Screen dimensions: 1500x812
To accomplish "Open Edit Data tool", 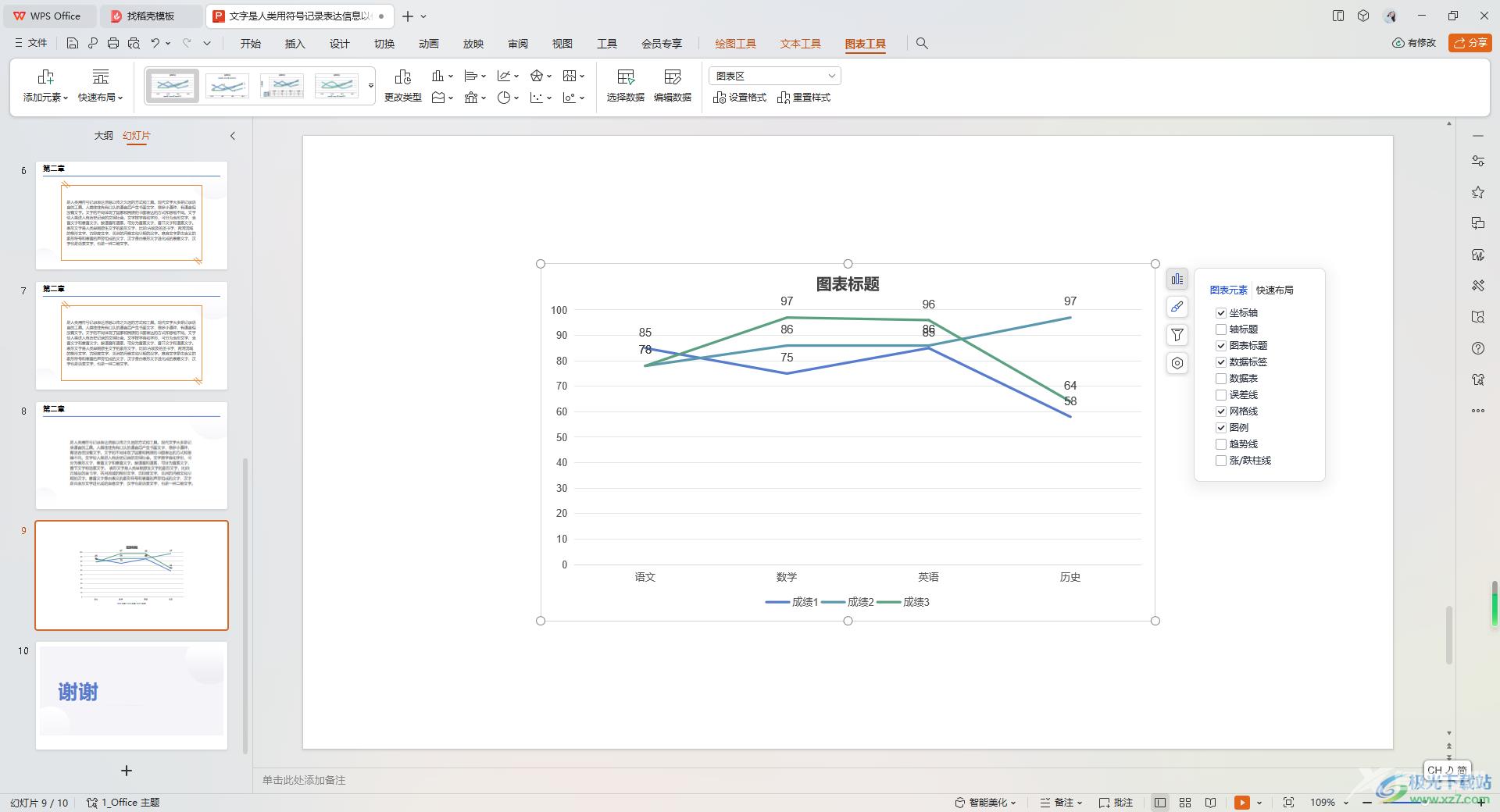I will [x=672, y=85].
